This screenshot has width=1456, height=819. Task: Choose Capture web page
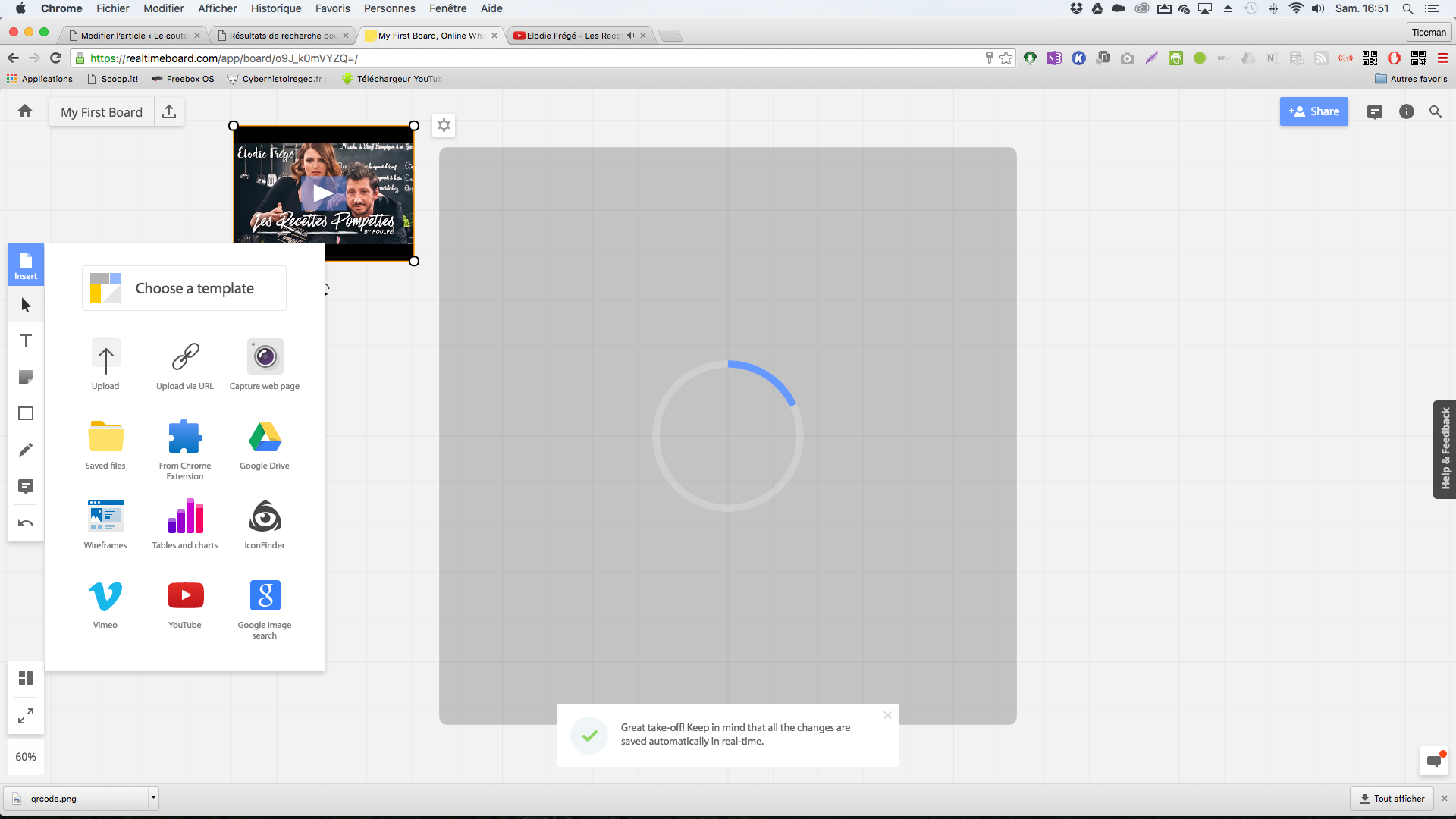coord(265,365)
